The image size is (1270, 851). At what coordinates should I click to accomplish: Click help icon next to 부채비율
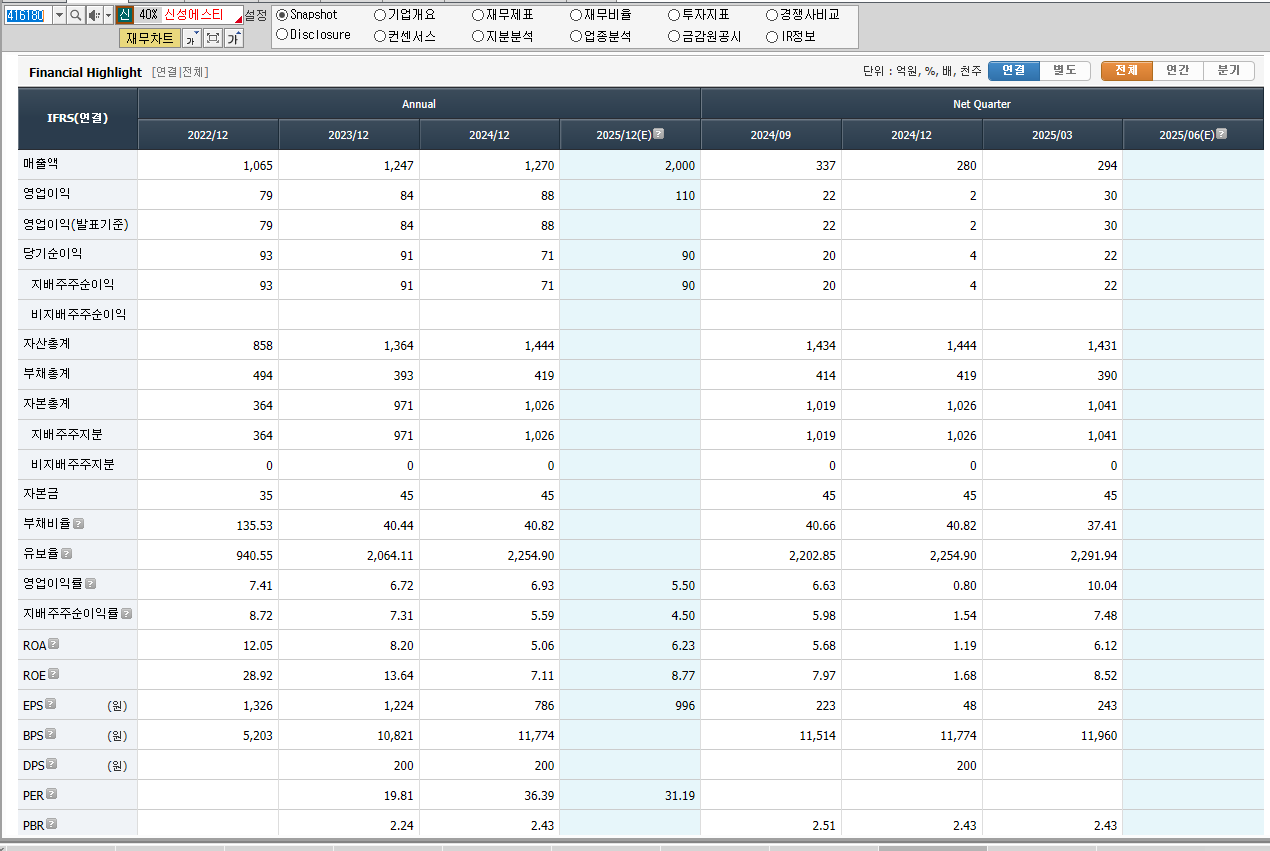[x=79, y=523]
